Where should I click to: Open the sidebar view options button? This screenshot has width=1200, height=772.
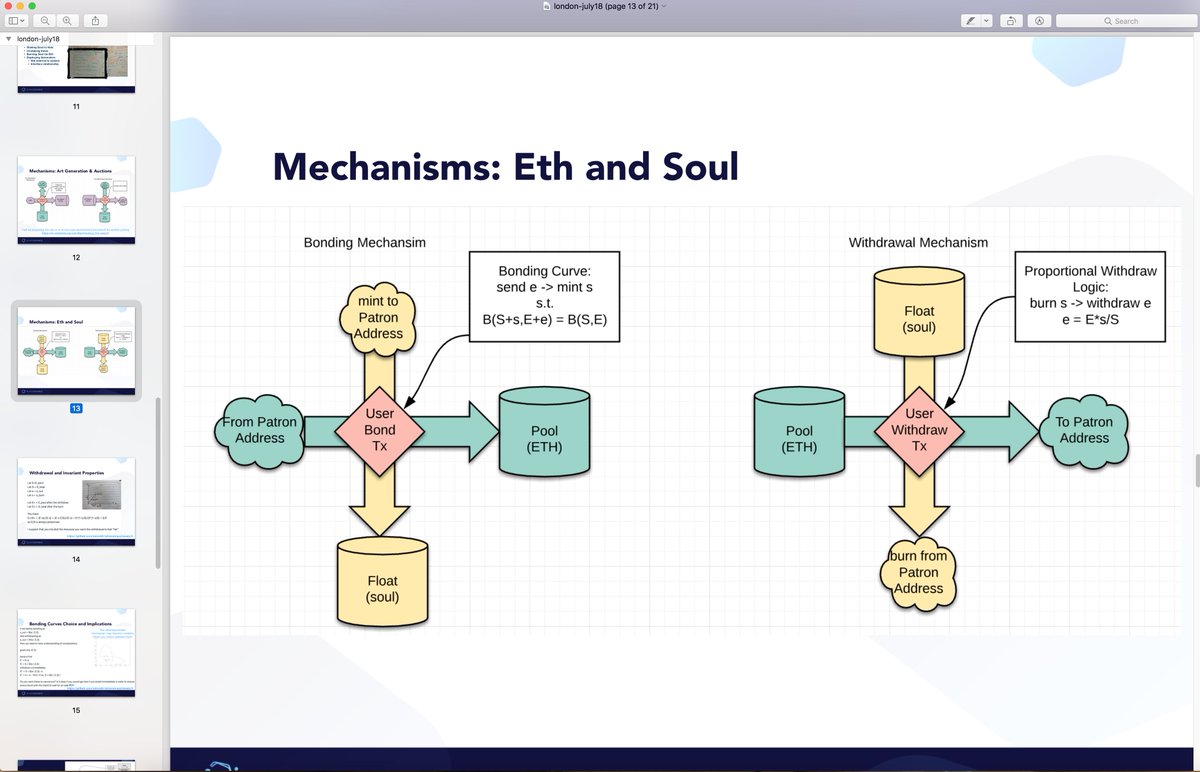[x=19, y=20]
